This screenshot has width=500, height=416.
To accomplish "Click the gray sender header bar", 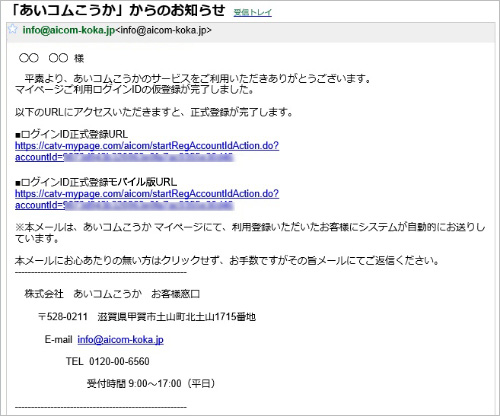I will (251, 32).
